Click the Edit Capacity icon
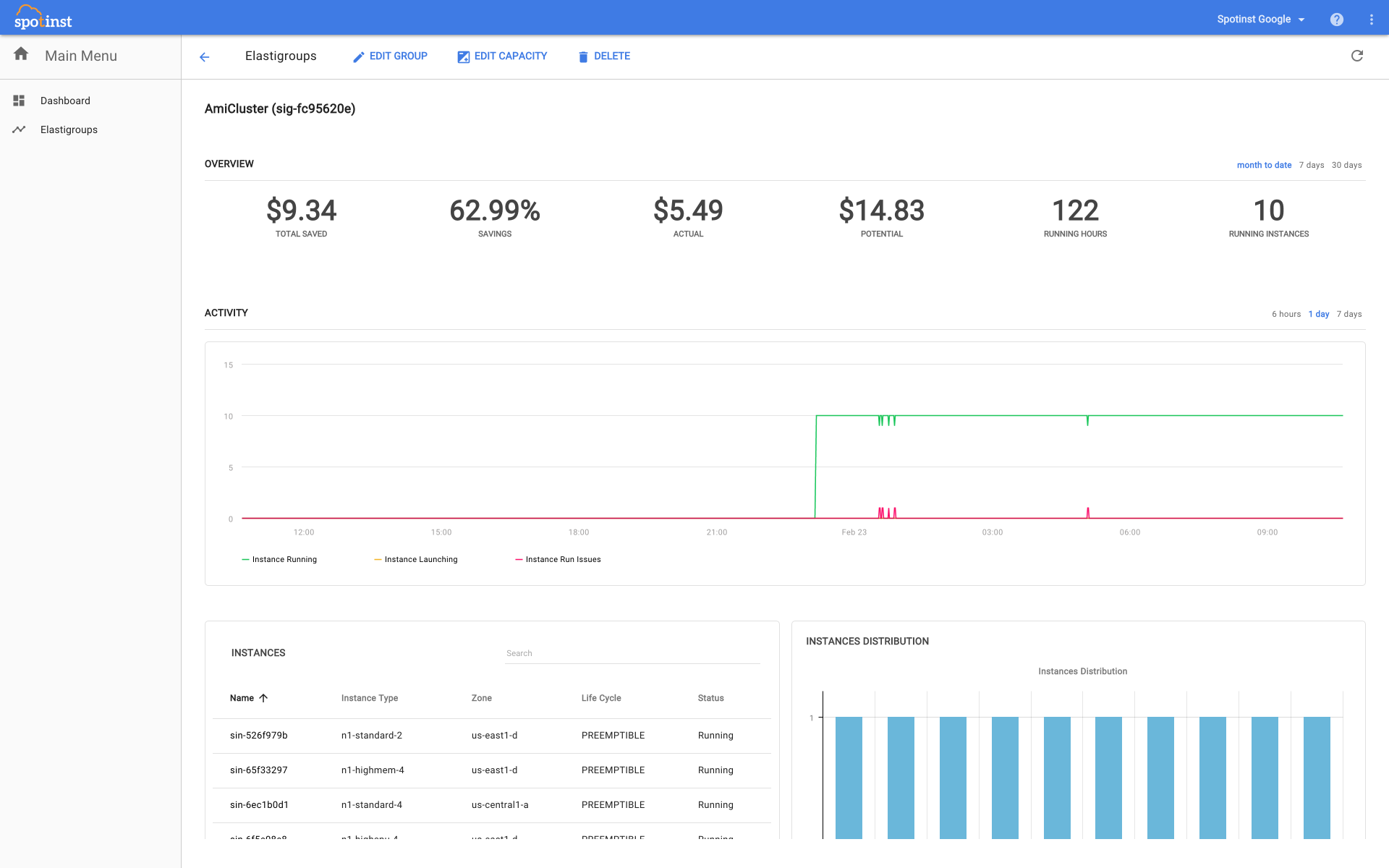 coord(464,57)
